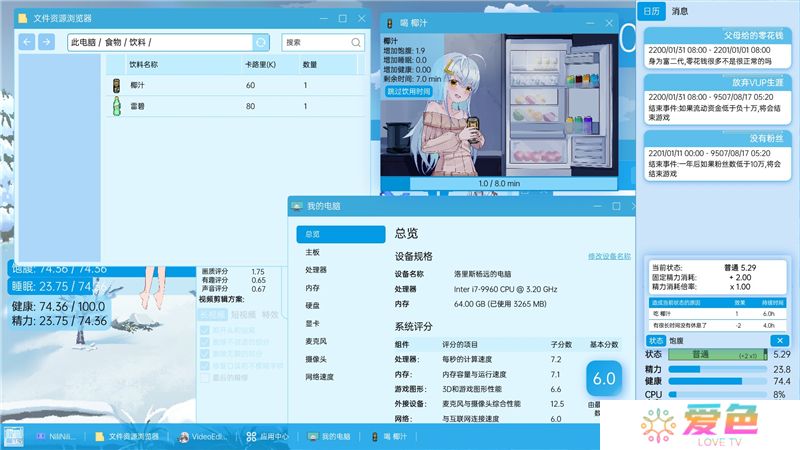
Task: Select the 吃 椰汁 status cause row
Action: click(x=717, y=314)
